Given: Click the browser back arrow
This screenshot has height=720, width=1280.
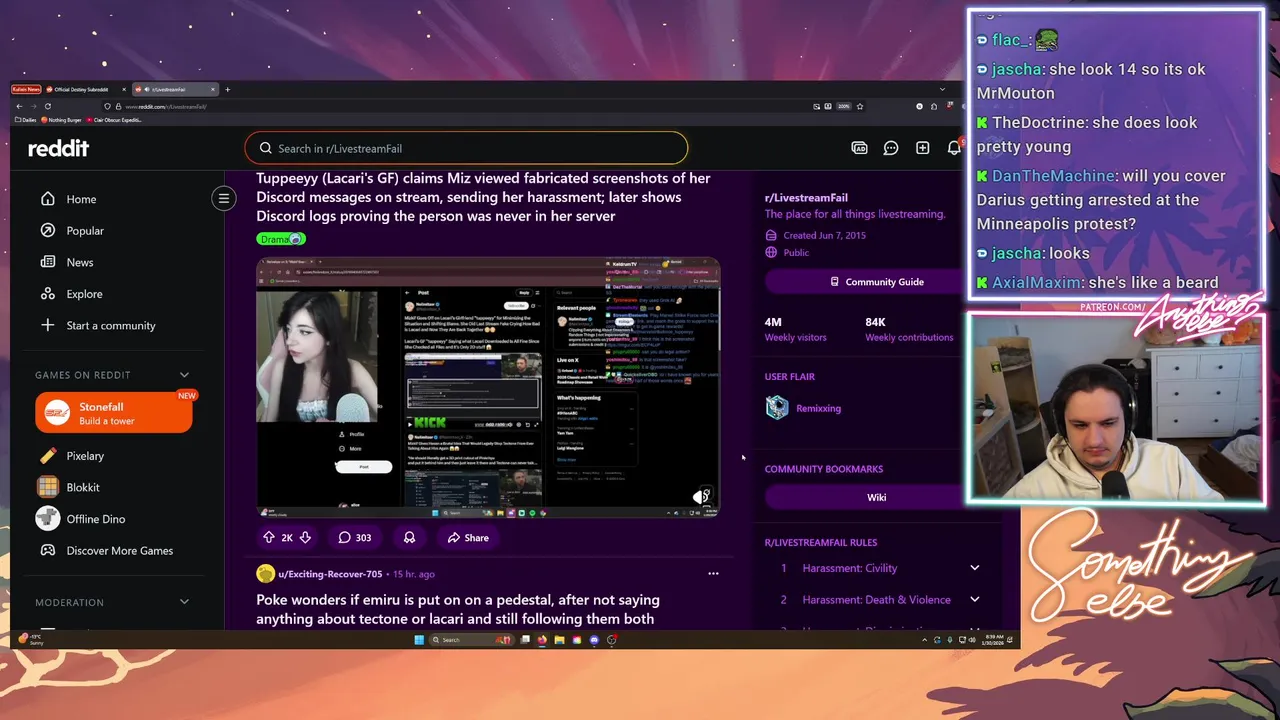Looking at the screenshot, I should pyautogui.click(x=19, y=106).
